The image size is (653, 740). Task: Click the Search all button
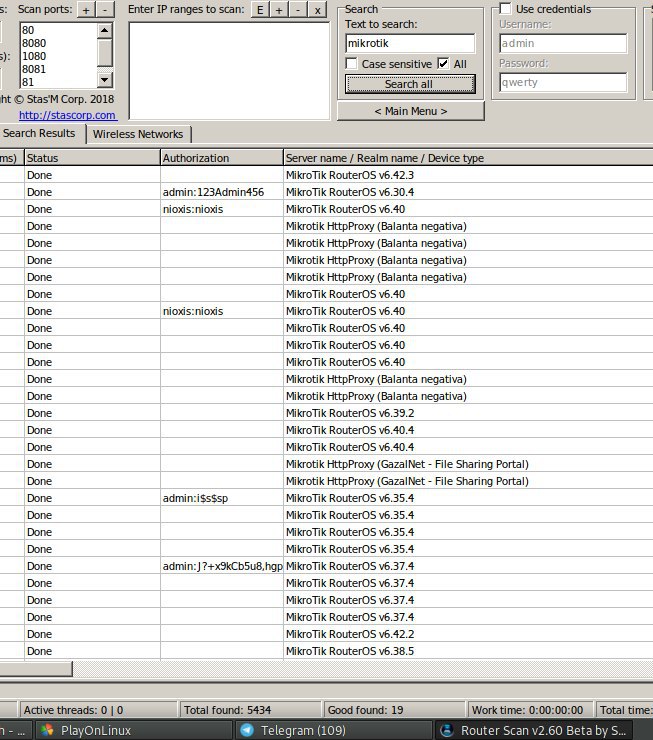coord(410,84)
